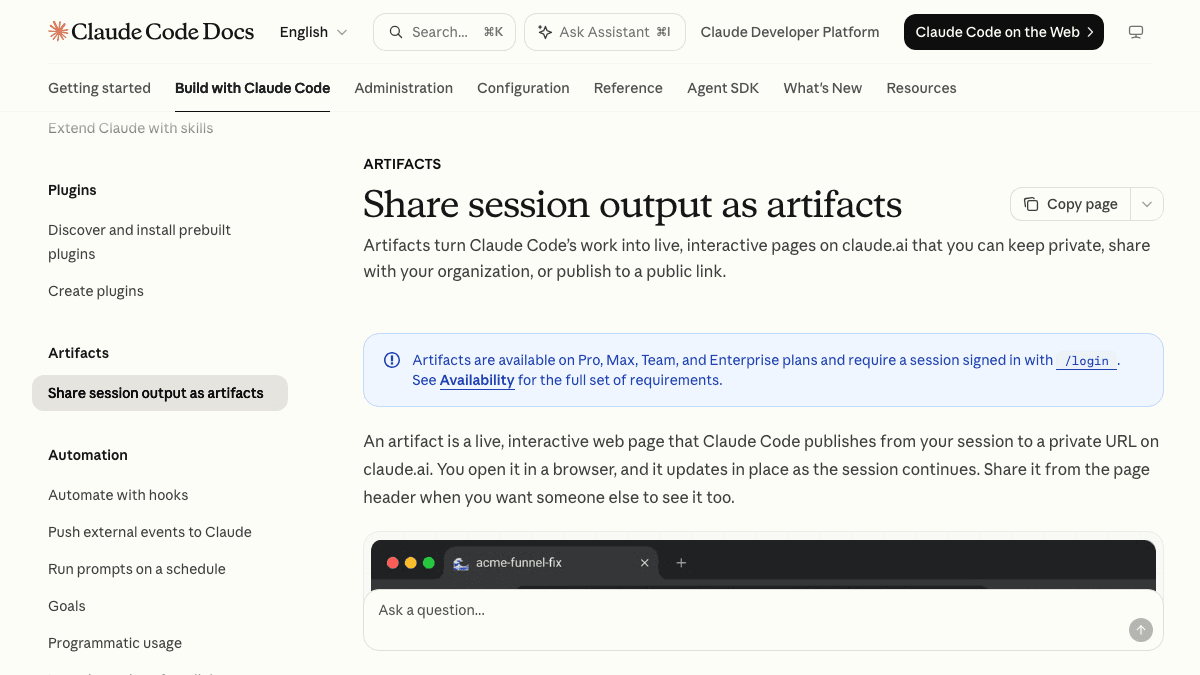1200x675 pixels.
Task: Click the sparkle icon on Ask Assistant
Action: (545, 32)
